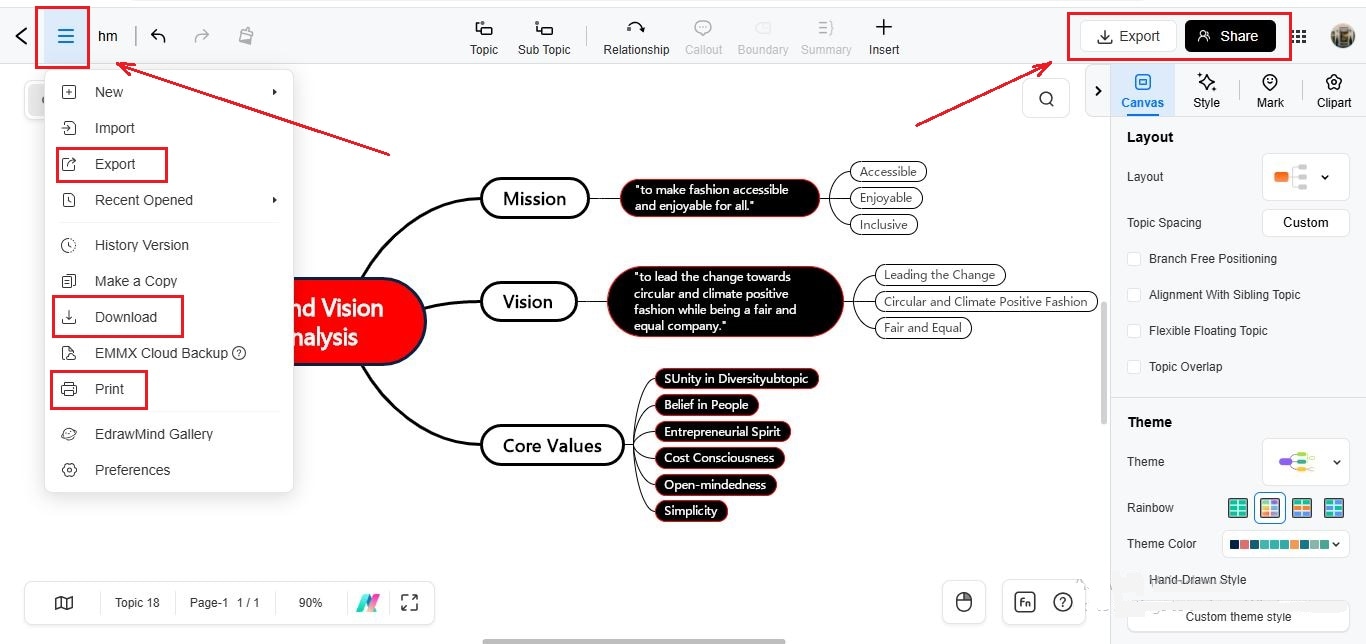Viewport: 1366px width, 644px height.
Task: Click the undo arrow icon
Action: [158, 36]
